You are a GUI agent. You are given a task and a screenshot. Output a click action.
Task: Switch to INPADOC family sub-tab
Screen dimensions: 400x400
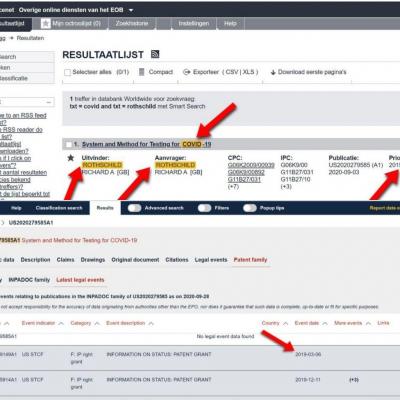click(29, 280)
